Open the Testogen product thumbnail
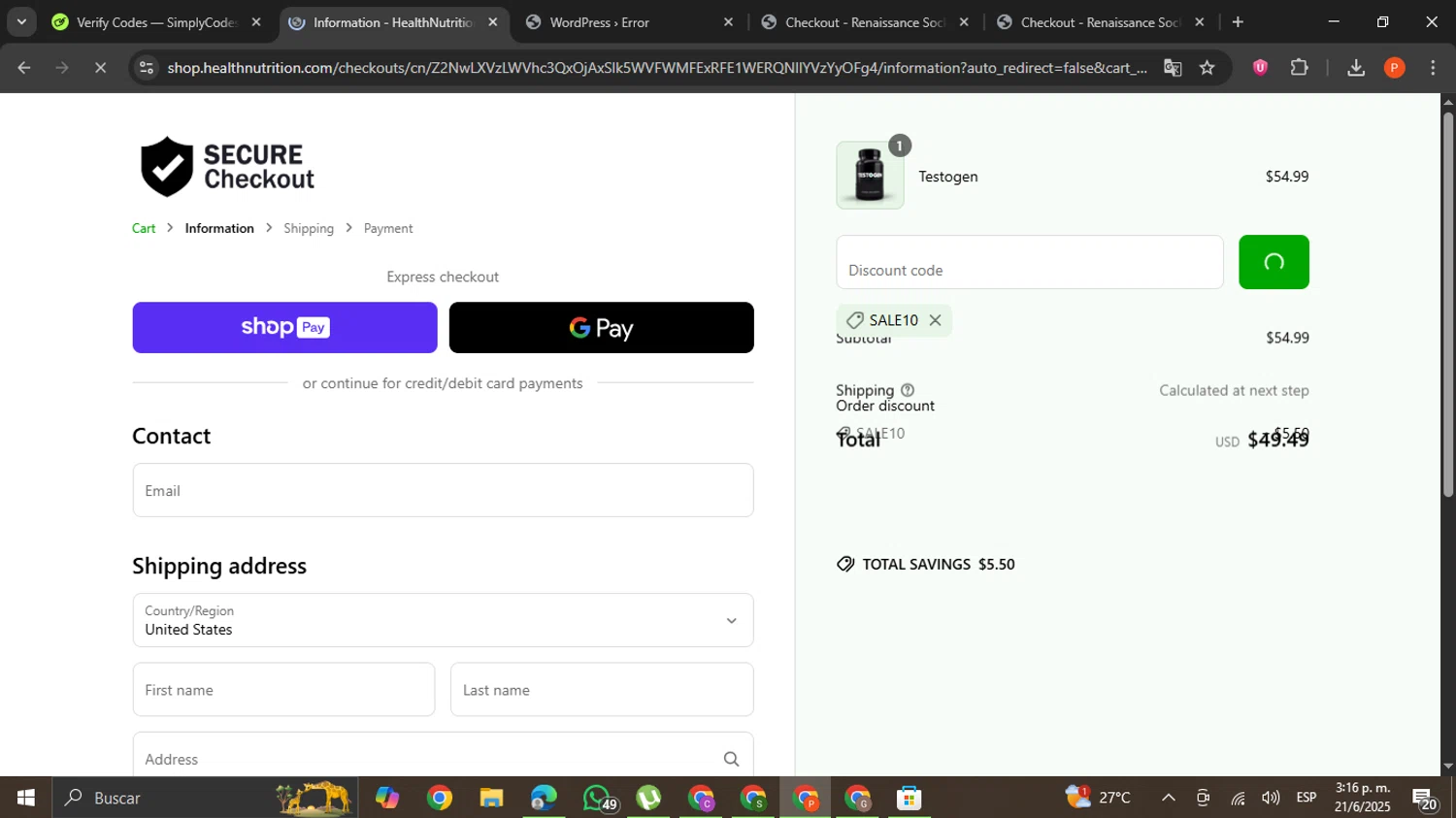The width and height of the screenshot is (1456, 818). [x=870, y=176]
